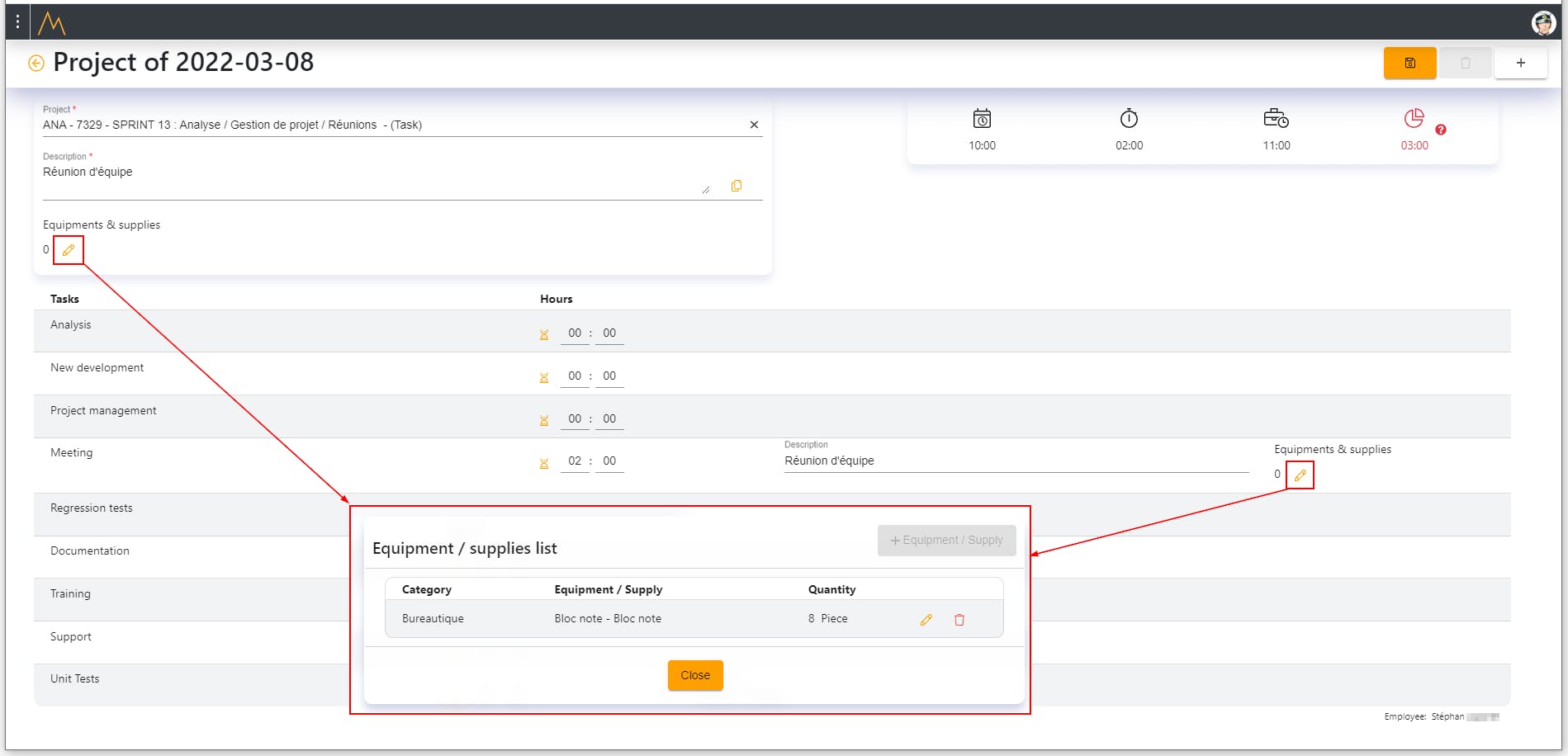Edit equipments & supplies on the Meeting row
This screenshot has height=756, width=1568.
(x=1300, y=475)
